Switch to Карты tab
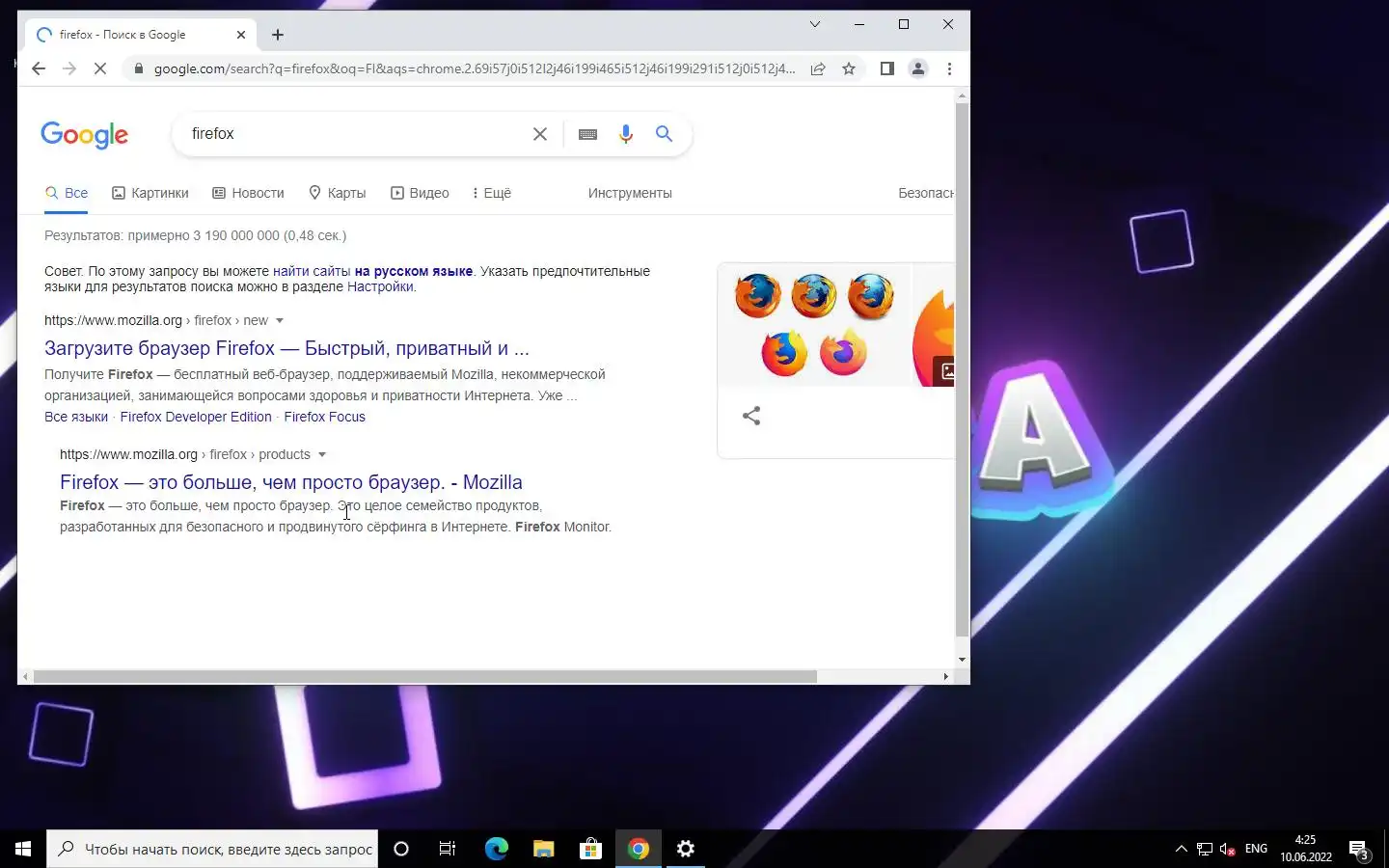The height and width of the screenshot is (868, 1389). click(x=337, y=193)
